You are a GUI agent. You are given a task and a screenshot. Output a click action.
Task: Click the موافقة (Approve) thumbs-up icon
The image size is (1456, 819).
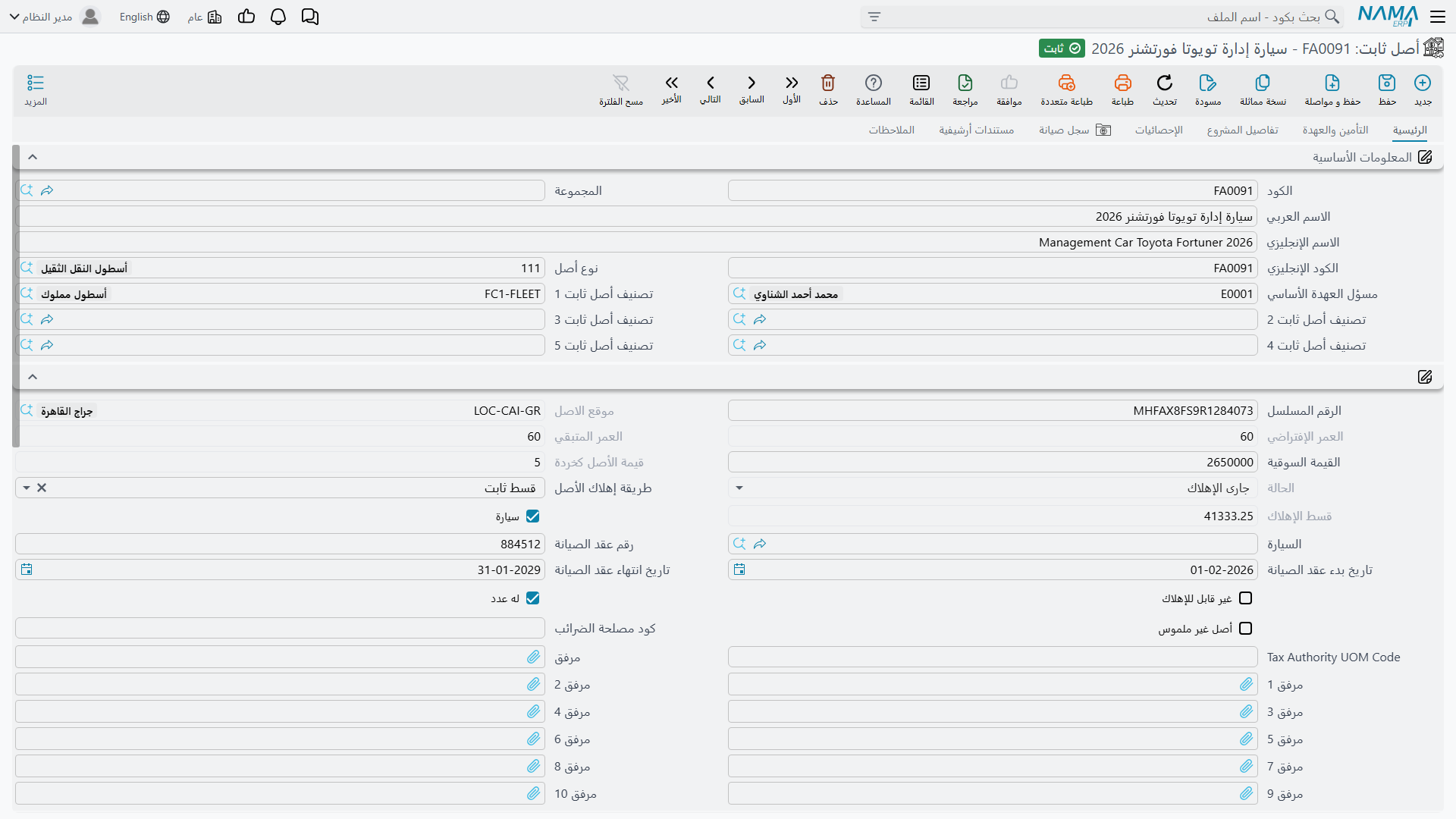pos(1009,83)
